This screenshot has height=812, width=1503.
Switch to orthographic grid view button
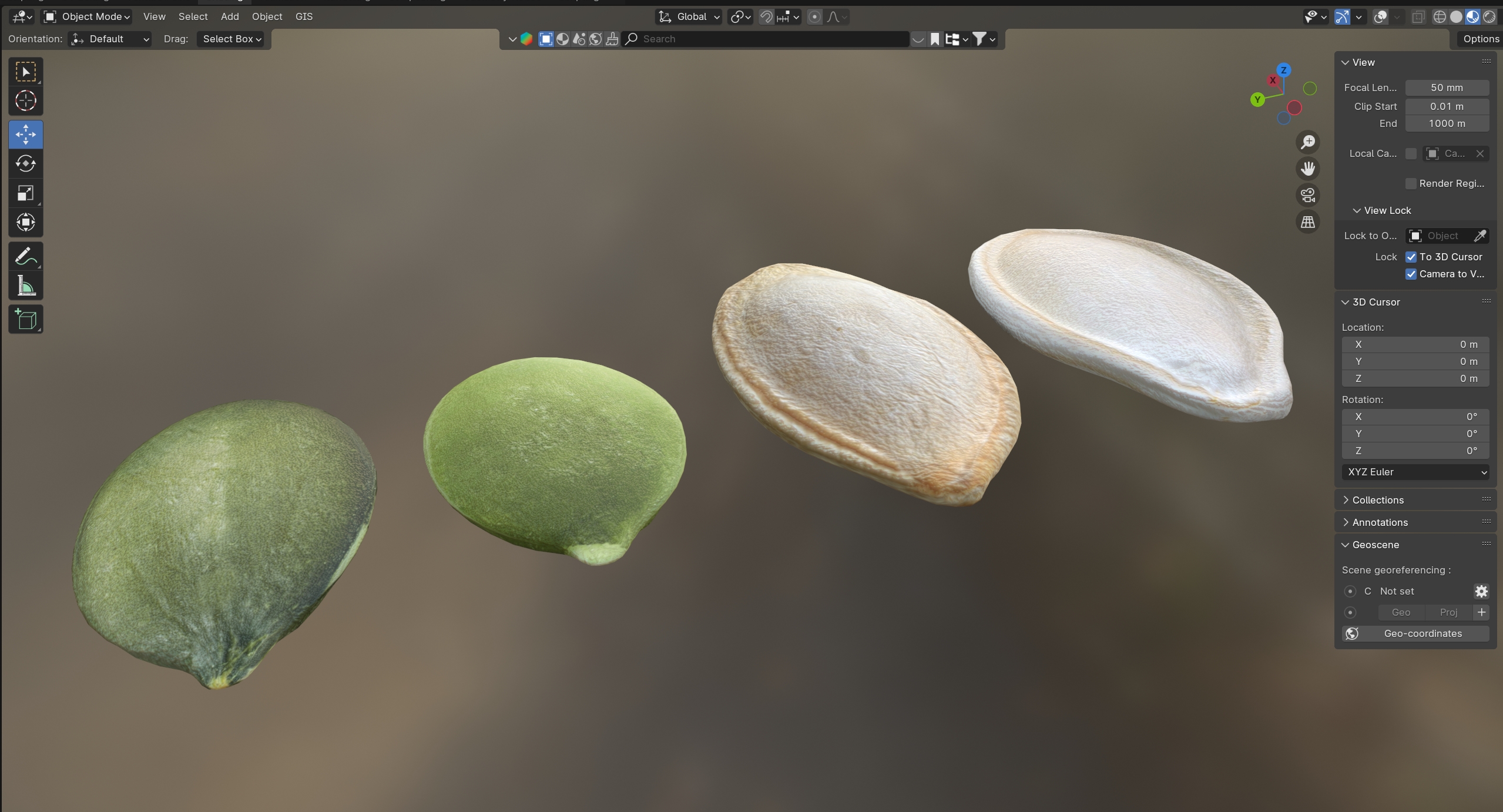pyautogui.click(x=1307, y=222)
